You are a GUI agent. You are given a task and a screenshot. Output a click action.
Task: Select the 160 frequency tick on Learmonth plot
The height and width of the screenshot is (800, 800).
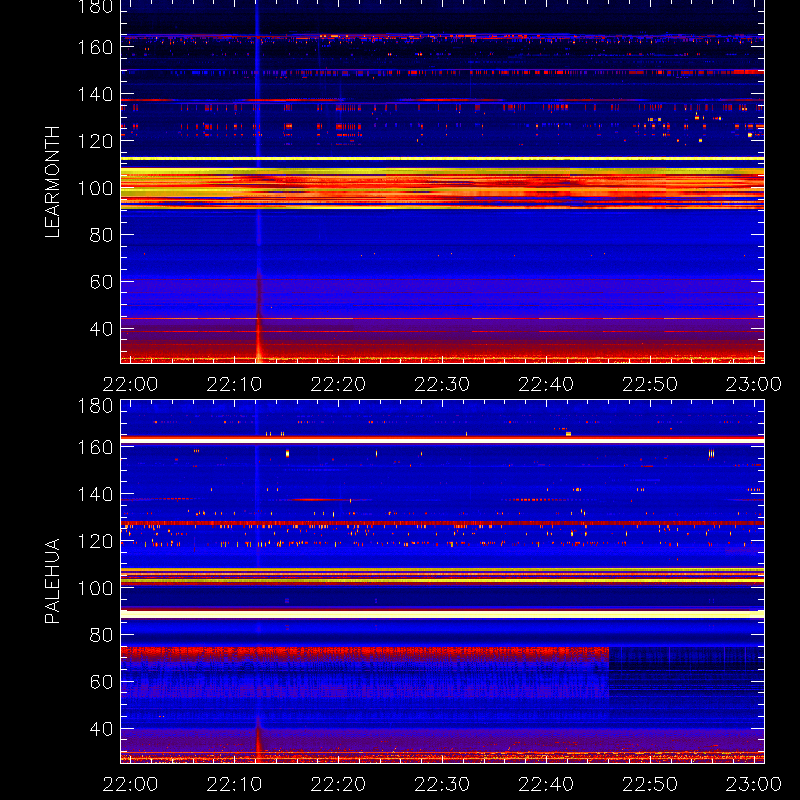pos(95,48)
